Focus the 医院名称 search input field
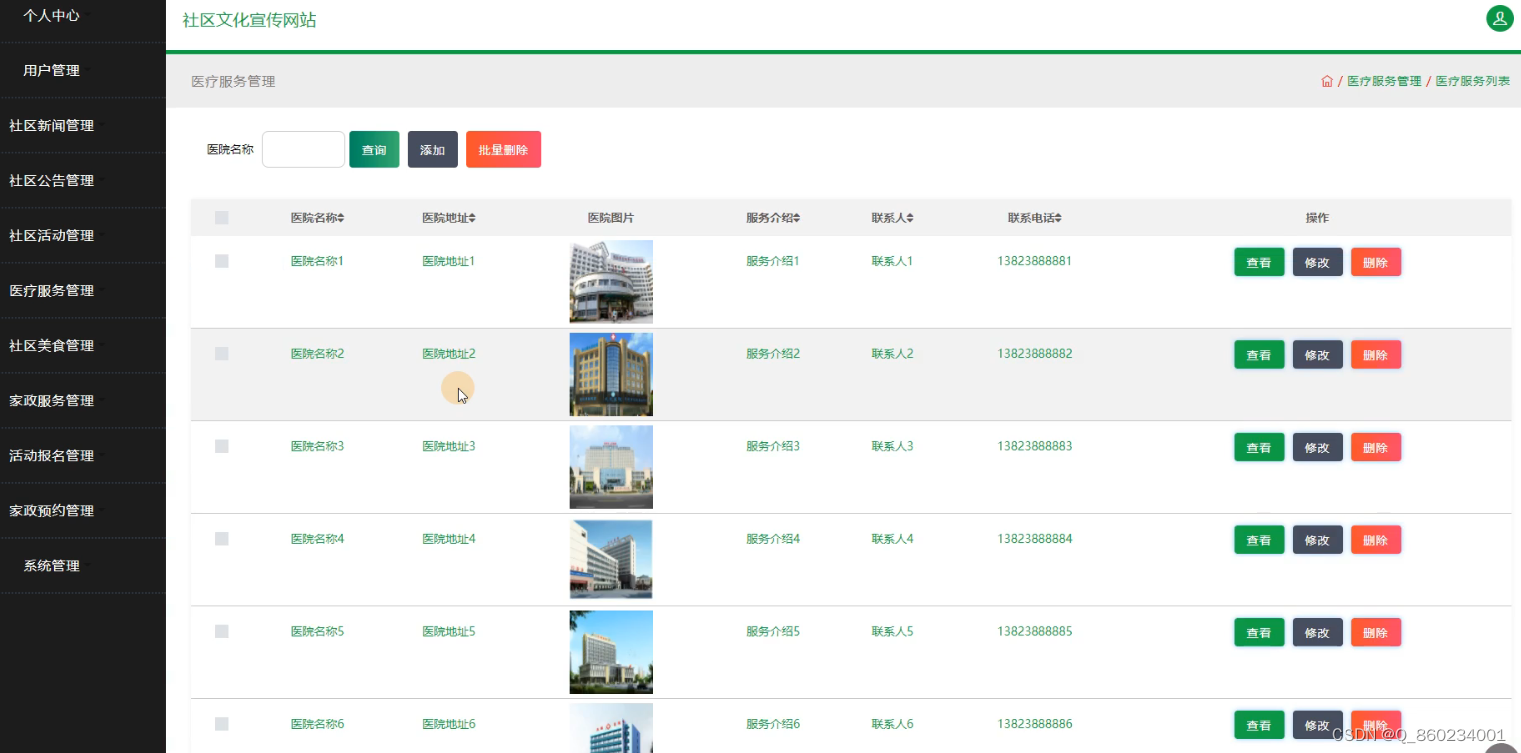Image resolution: width=1521 pixels, height=753 pixels. coord(303,150)
